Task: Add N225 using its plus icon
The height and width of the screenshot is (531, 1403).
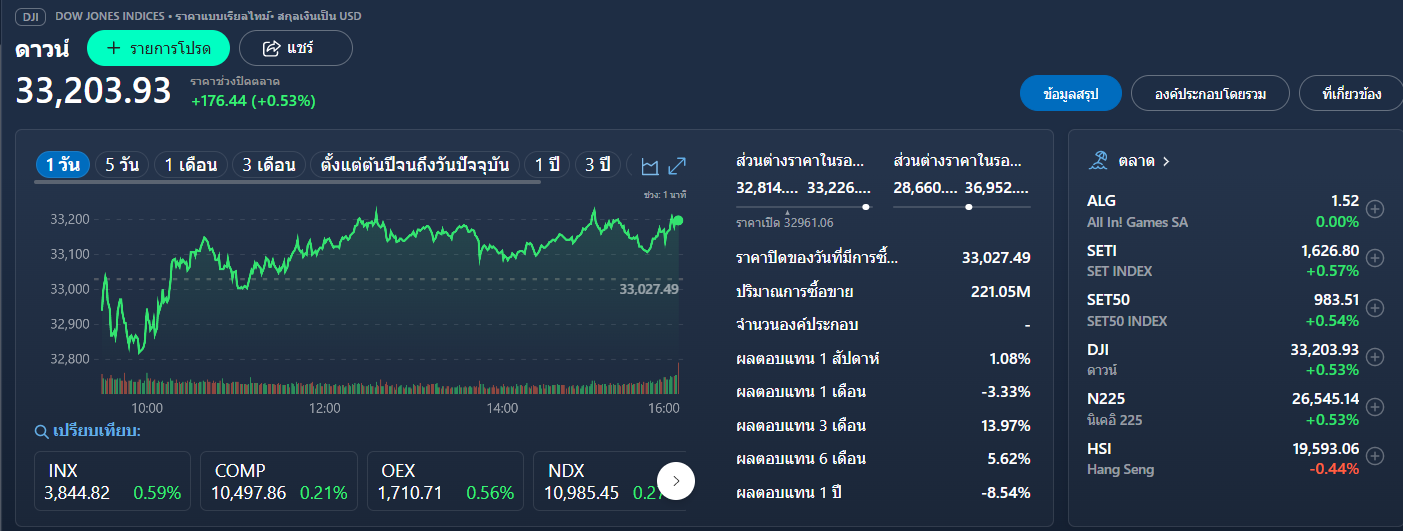Action: point(1376,407)
